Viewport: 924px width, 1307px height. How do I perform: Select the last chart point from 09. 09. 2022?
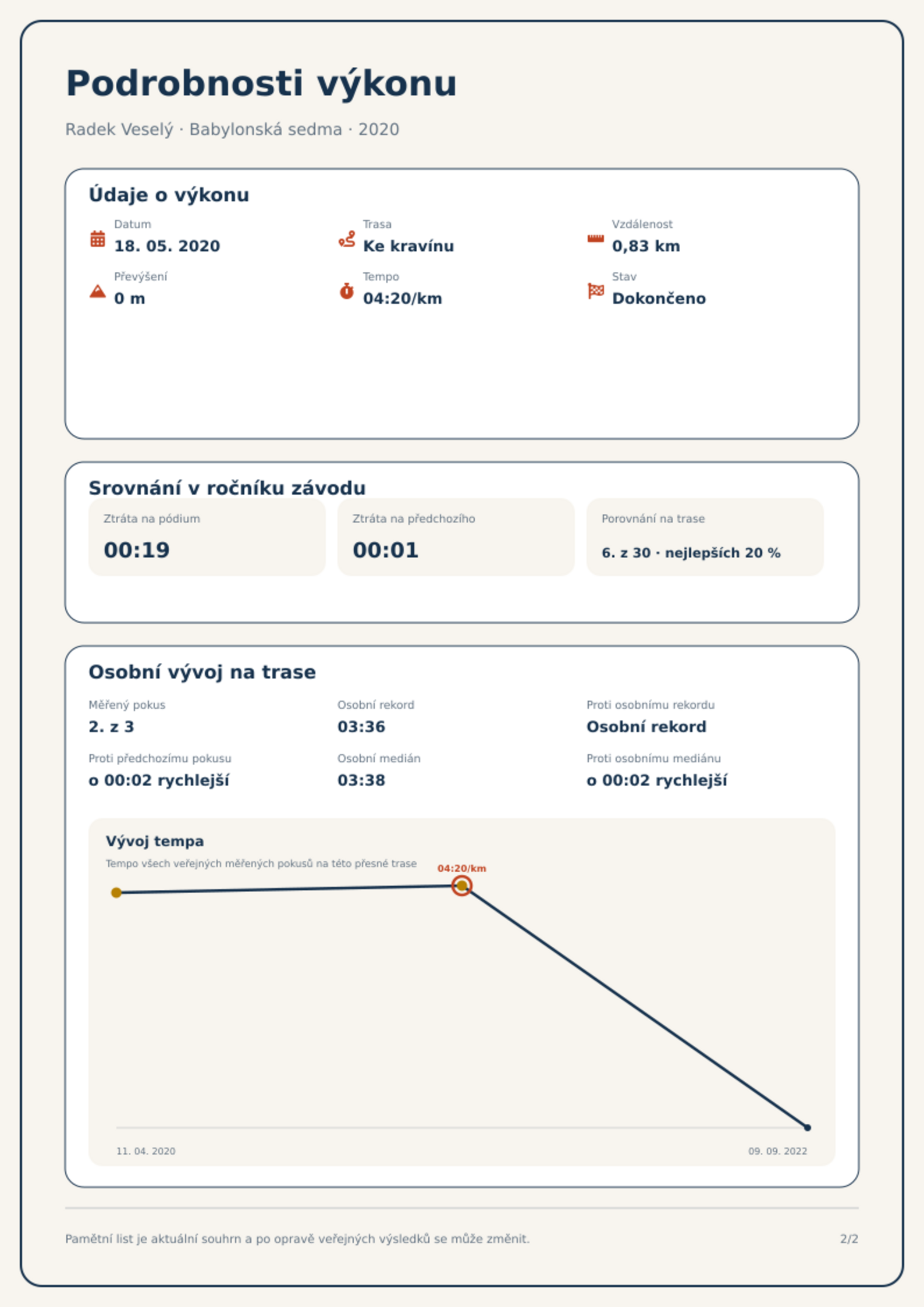[x=807, y=1128]
